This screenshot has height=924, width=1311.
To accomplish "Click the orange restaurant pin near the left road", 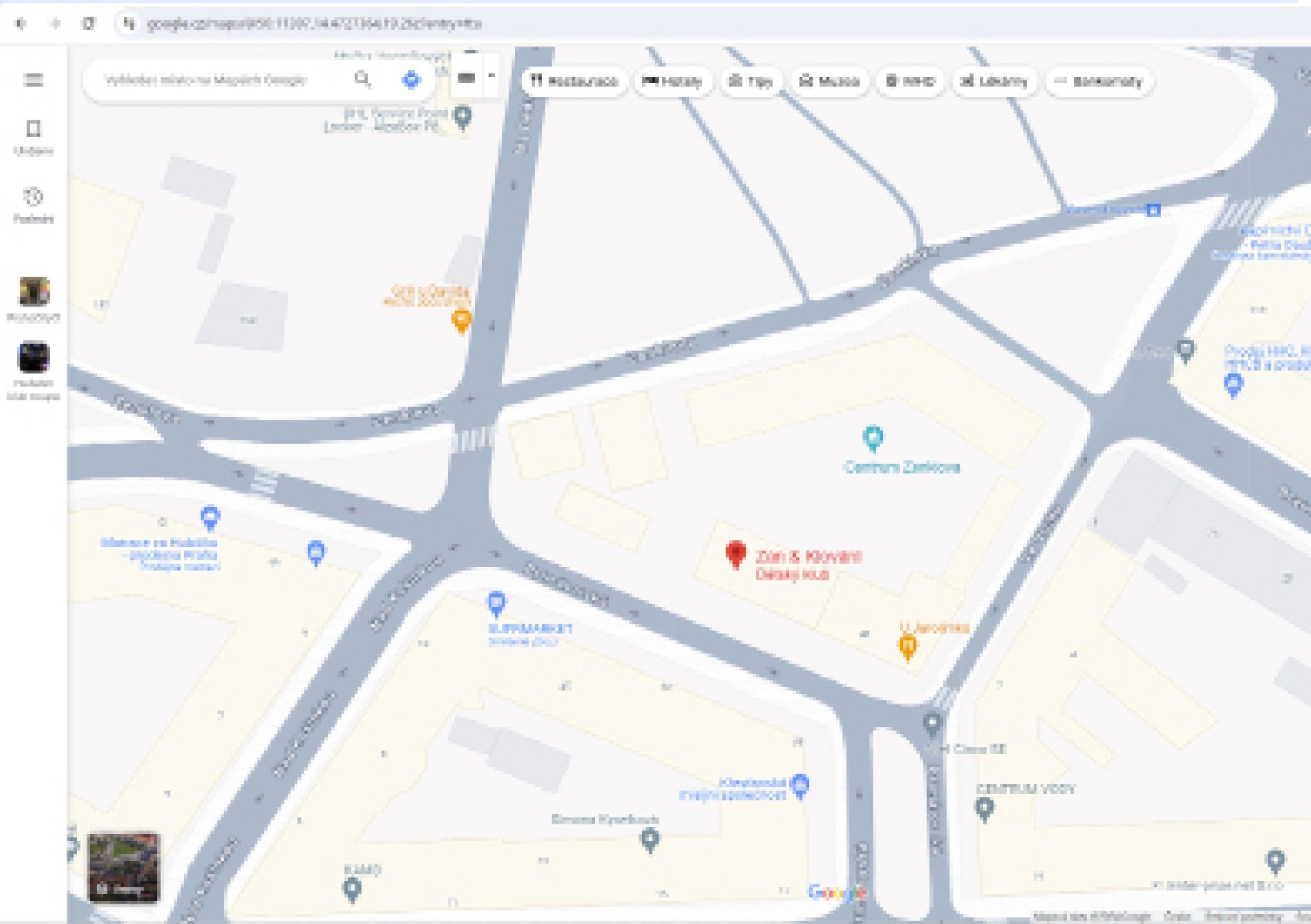I will [461, 321].
